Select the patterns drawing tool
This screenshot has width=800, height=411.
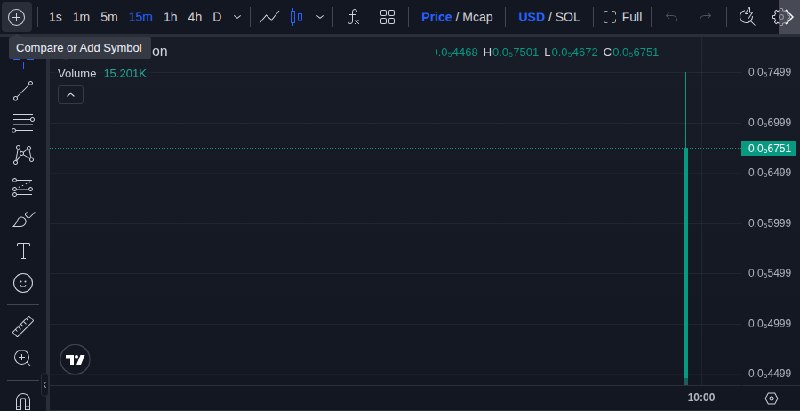coord(23,155)
